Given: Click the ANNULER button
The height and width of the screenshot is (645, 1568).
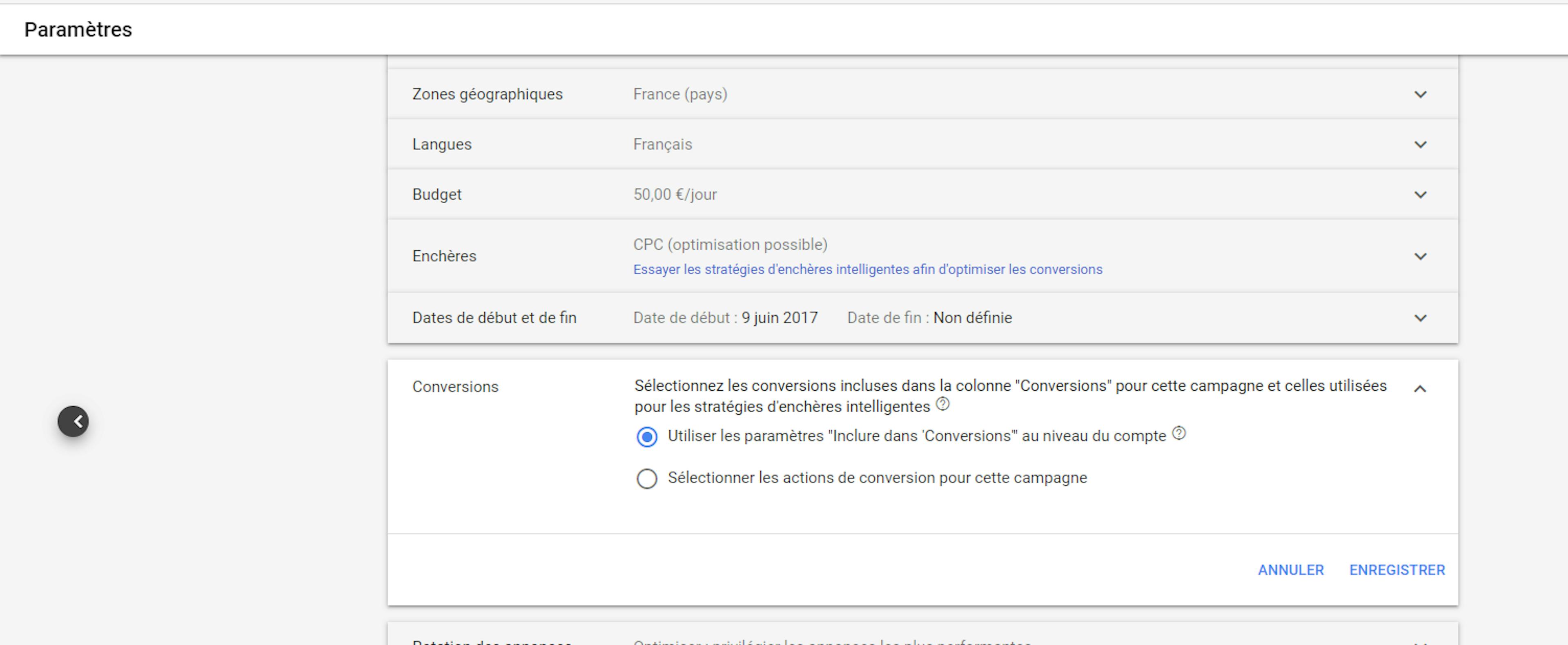Looking at the screenshot, I should pos(1291,569).
